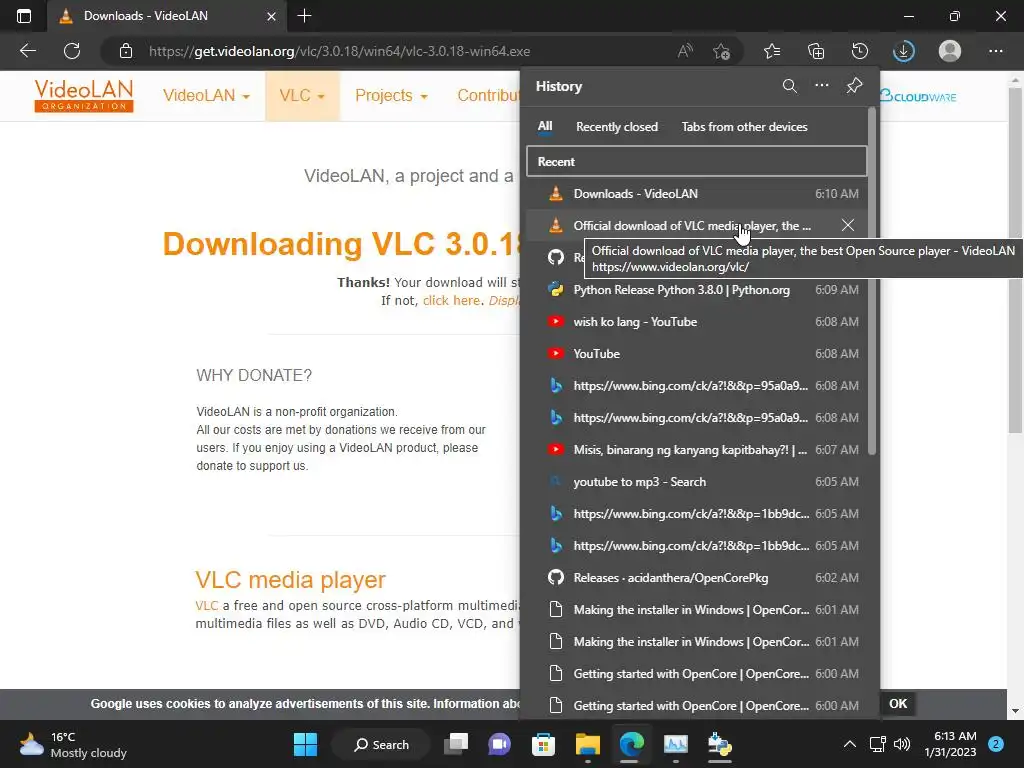Open 'youtube to mp3 - Search' history entry
The width and height of the screenshot is (1024, 768).
(697, 481)
